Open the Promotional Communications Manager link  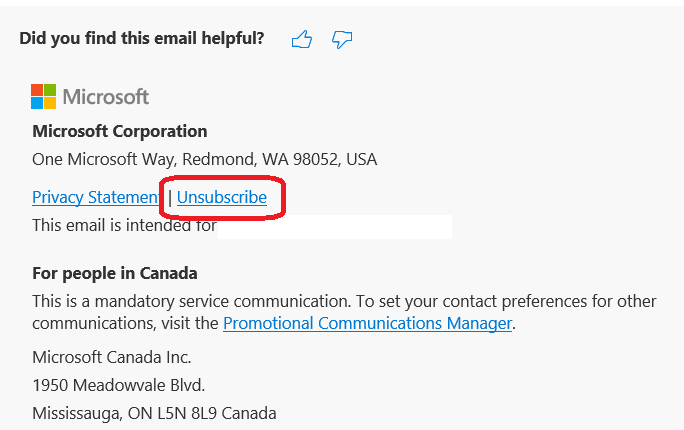click(x=367, y=323)
